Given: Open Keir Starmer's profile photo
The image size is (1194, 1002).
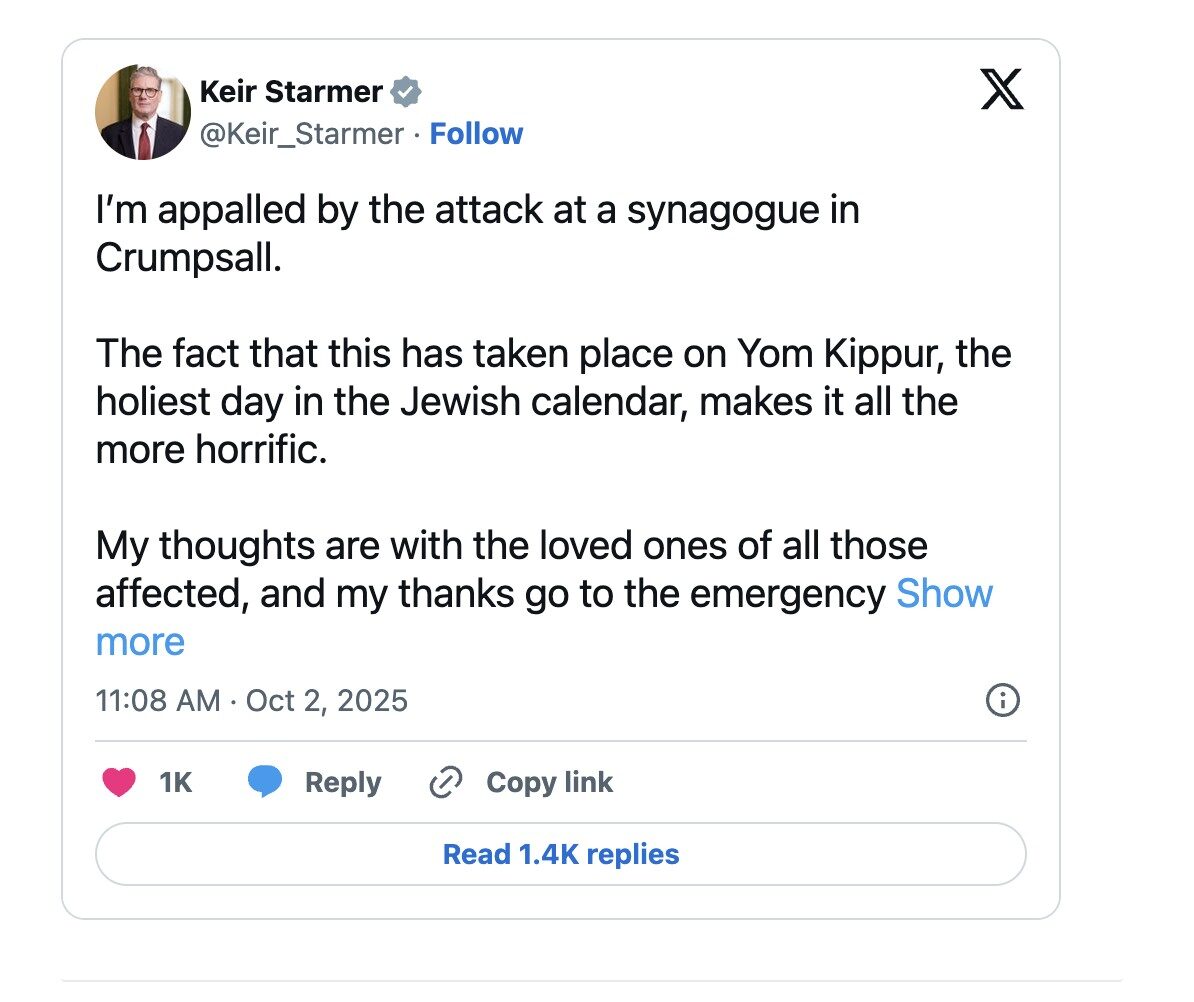Looking at the screenshot, I should click(x=142, y=113).
